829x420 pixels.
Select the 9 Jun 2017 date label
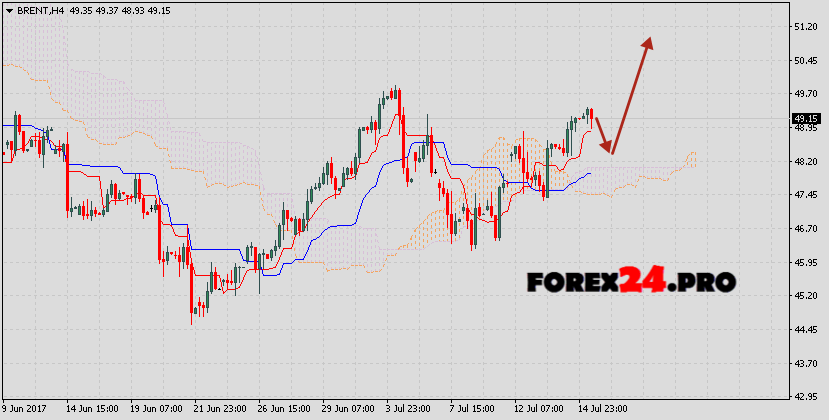pyautogui.click(x=24, y=409)
